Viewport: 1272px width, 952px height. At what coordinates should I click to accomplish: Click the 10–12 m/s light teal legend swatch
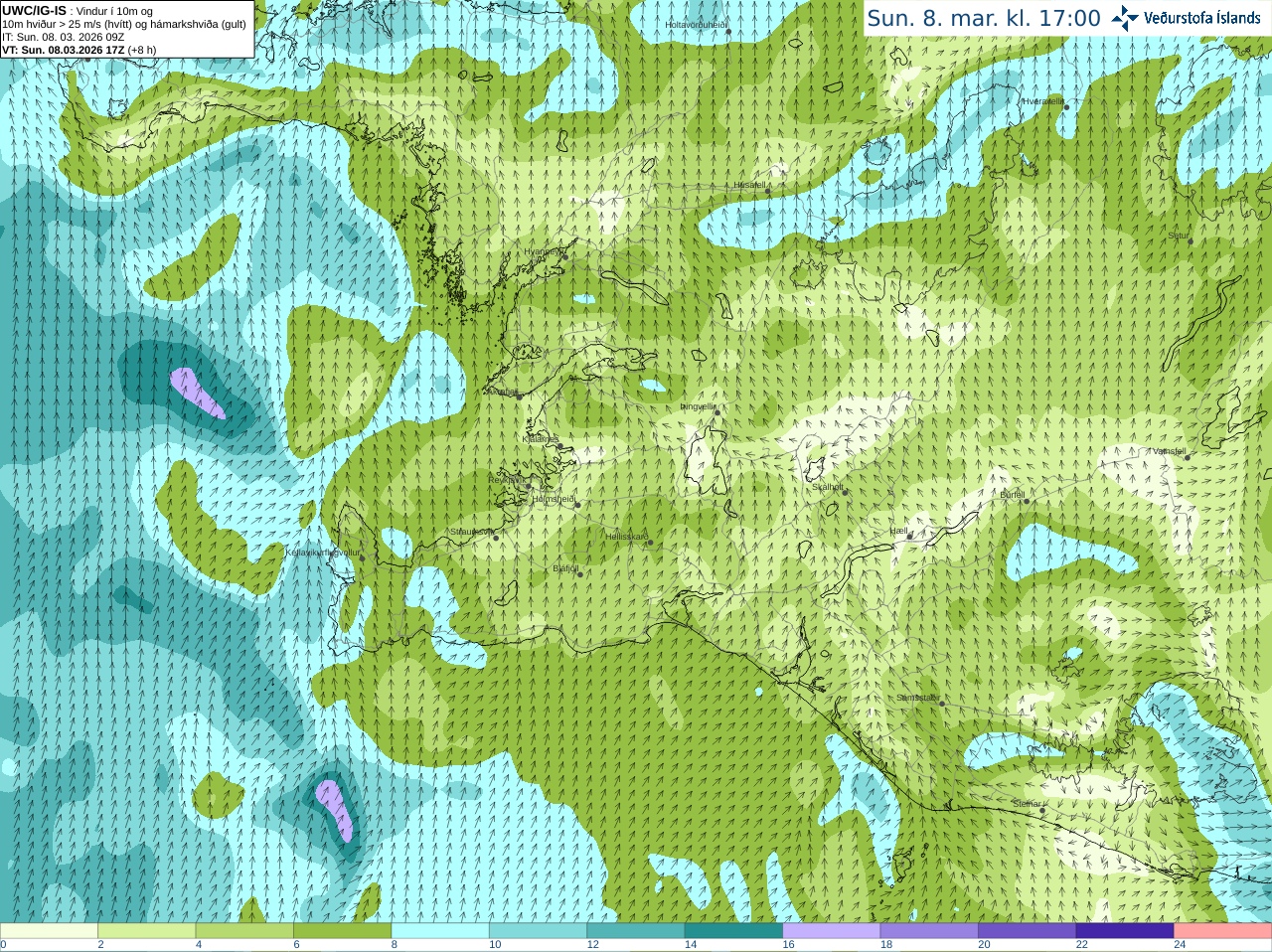point(538,931)
